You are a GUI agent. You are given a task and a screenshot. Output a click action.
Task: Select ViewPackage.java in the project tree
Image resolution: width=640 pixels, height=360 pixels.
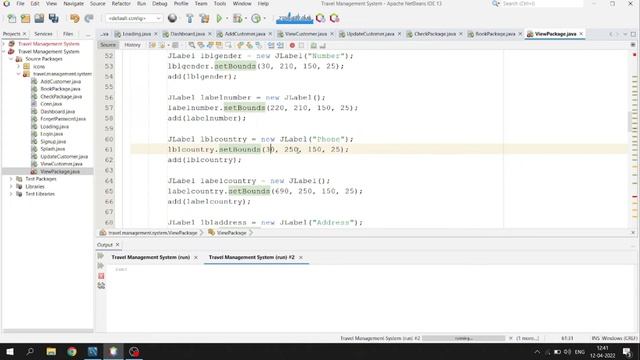click(x=60, y=171)
